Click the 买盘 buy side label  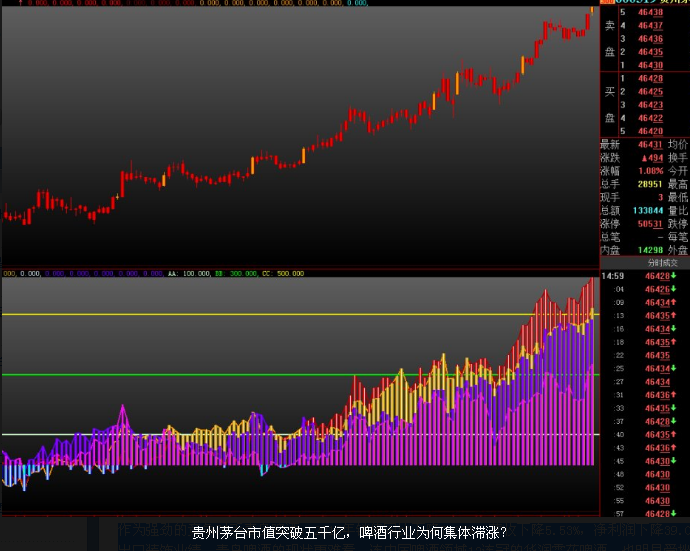coord(609,105)
